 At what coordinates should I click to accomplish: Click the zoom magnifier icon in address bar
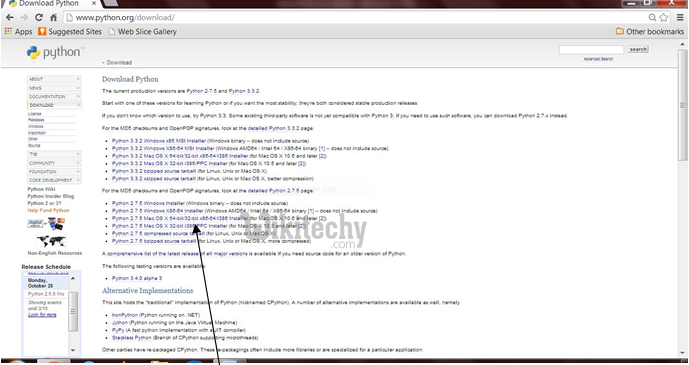click(x=653, y=18)
